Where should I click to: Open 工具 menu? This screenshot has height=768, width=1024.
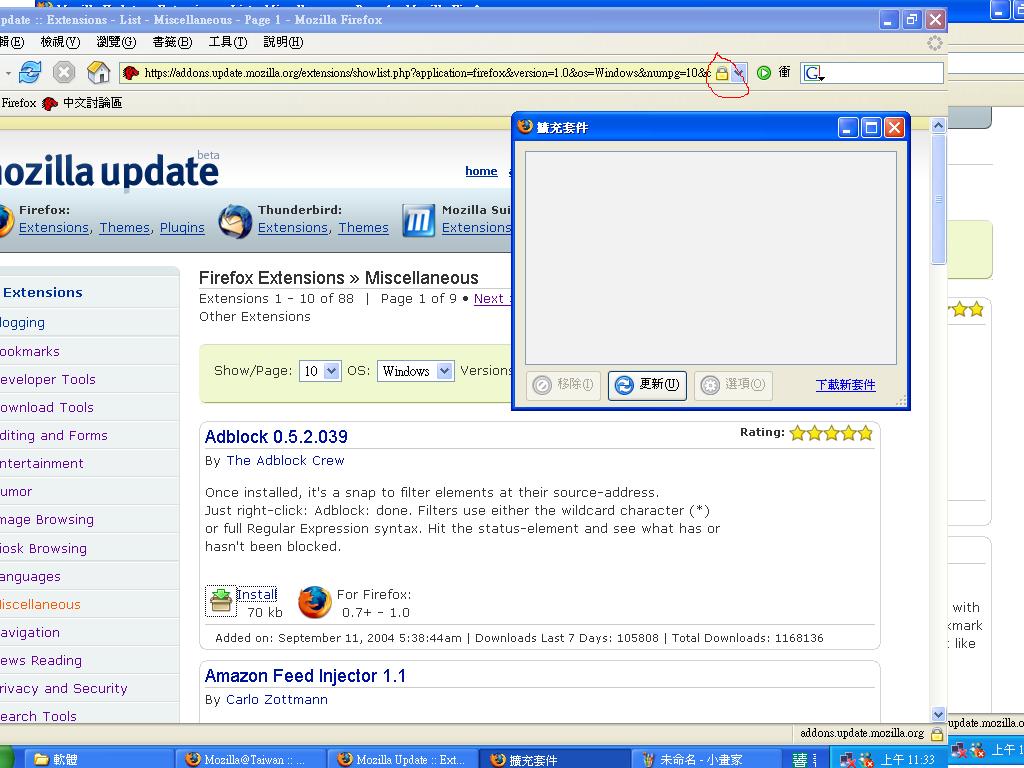228,42
